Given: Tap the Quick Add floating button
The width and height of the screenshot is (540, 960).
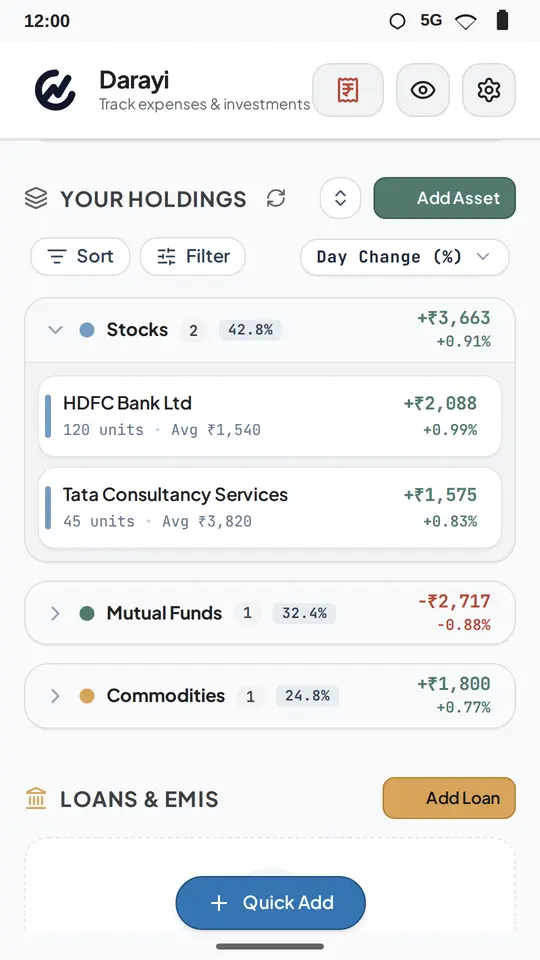Looking at the screenshot, I should point(271,903).
